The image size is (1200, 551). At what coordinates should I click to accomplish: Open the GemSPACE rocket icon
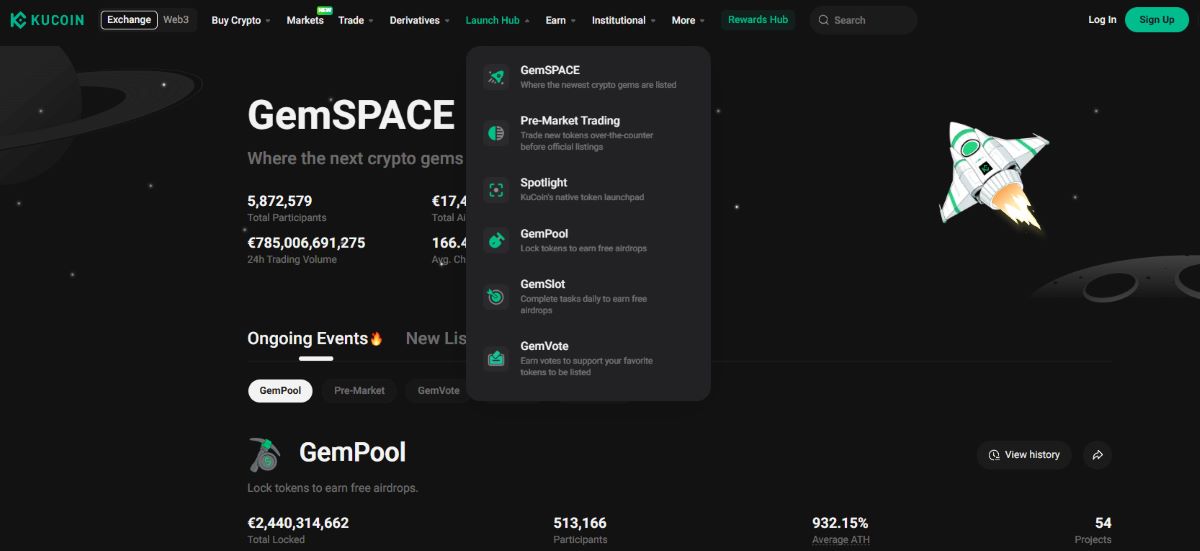coord(496,77)
